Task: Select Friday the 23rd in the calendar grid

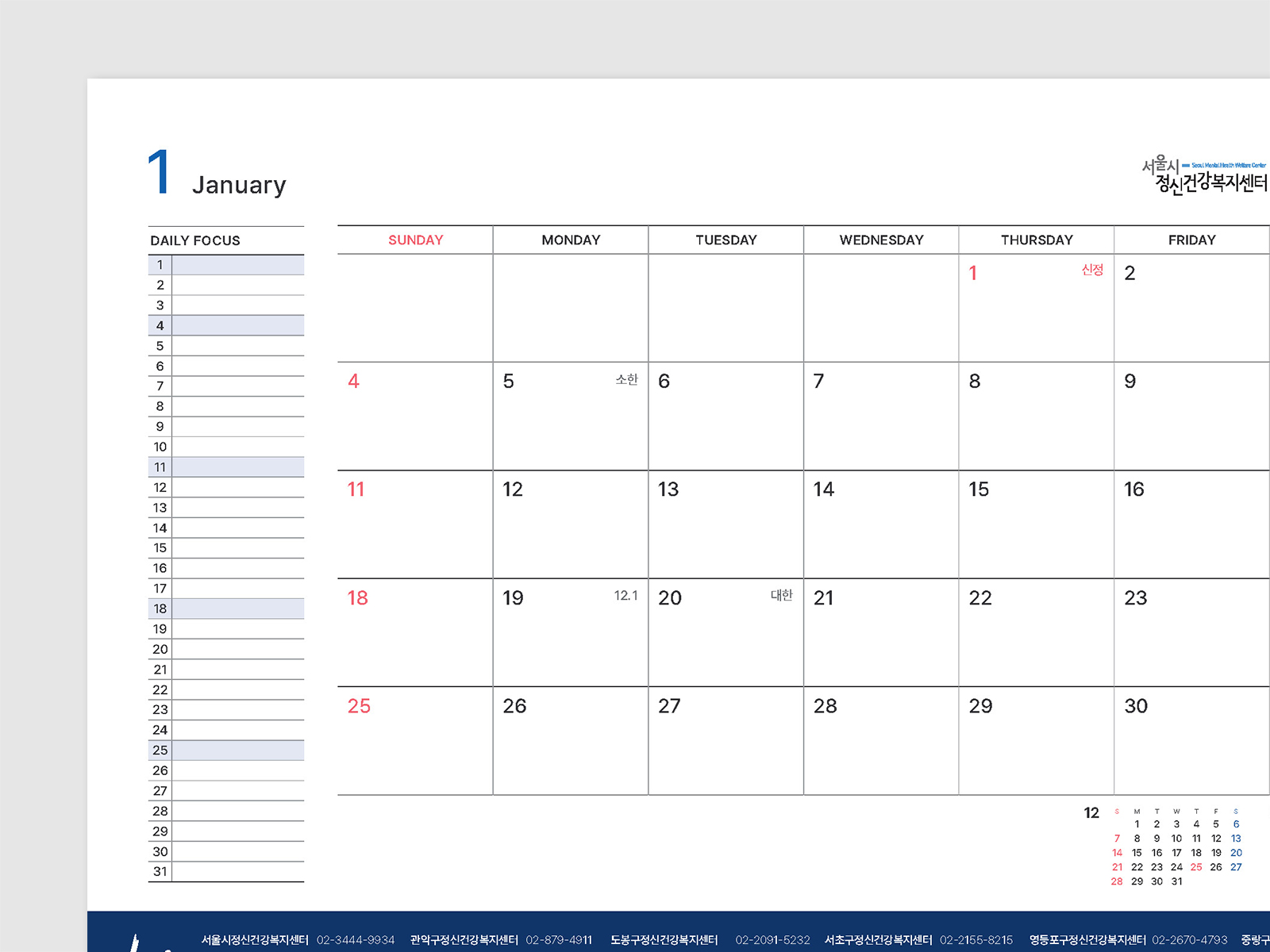Action: point(1136,598)
